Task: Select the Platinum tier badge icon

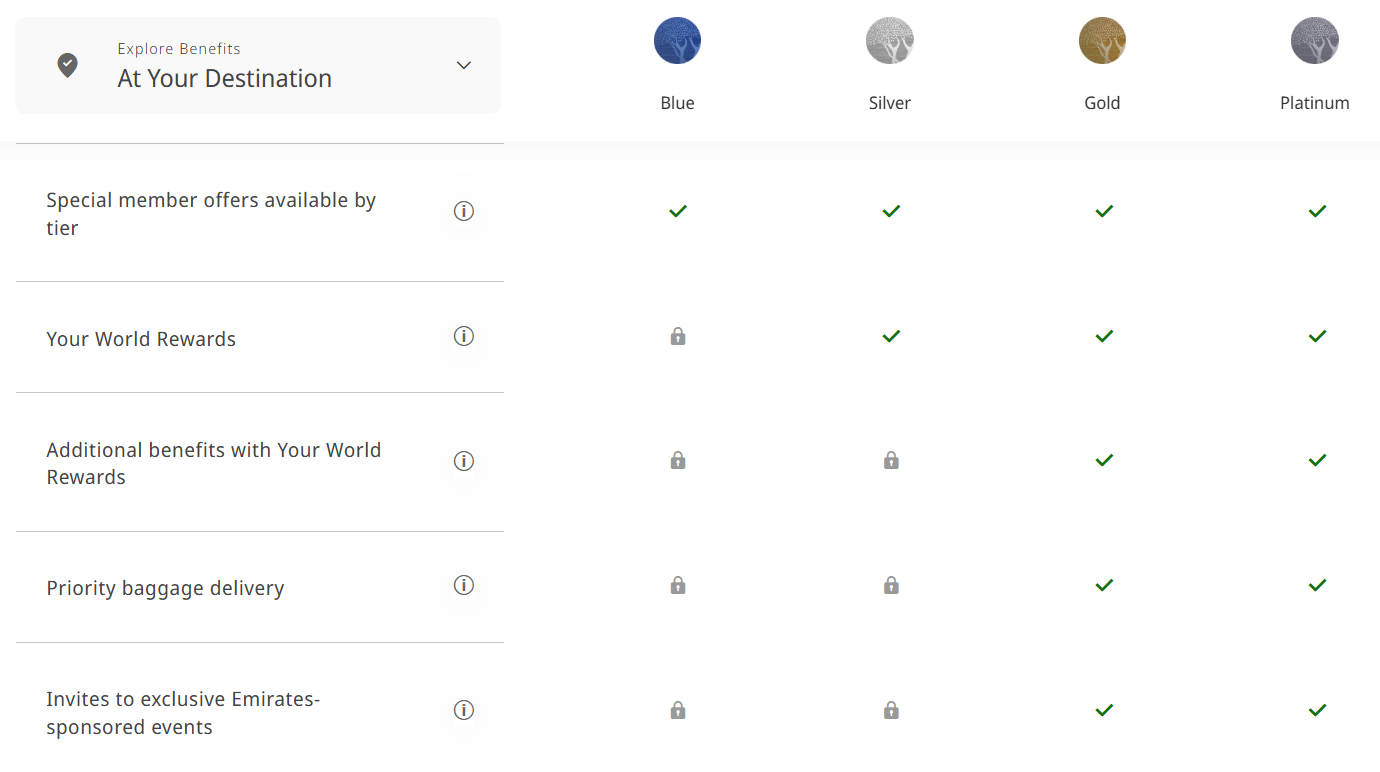Action: [x=1315, y=41]
